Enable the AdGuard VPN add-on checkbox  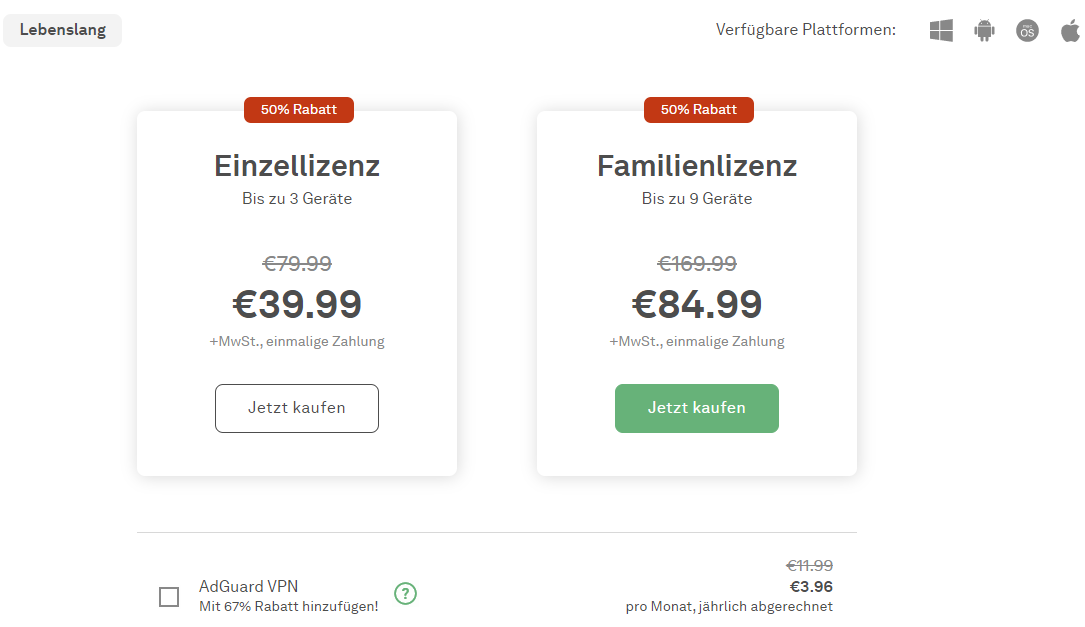pyautogui.click(x=169, y=597)
